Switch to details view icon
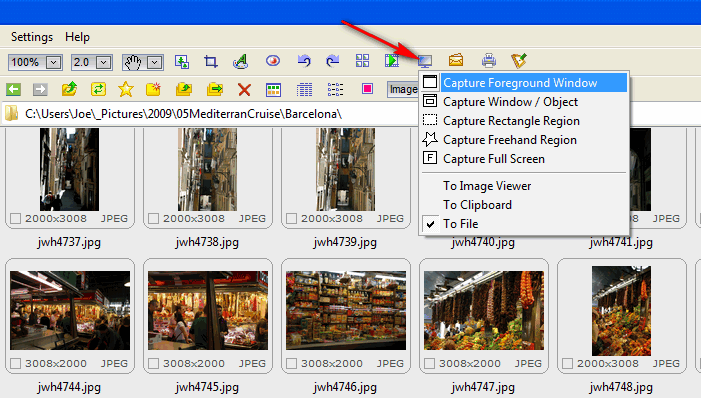Viewport: 701px width, 398px height. (x=304, y=90)
